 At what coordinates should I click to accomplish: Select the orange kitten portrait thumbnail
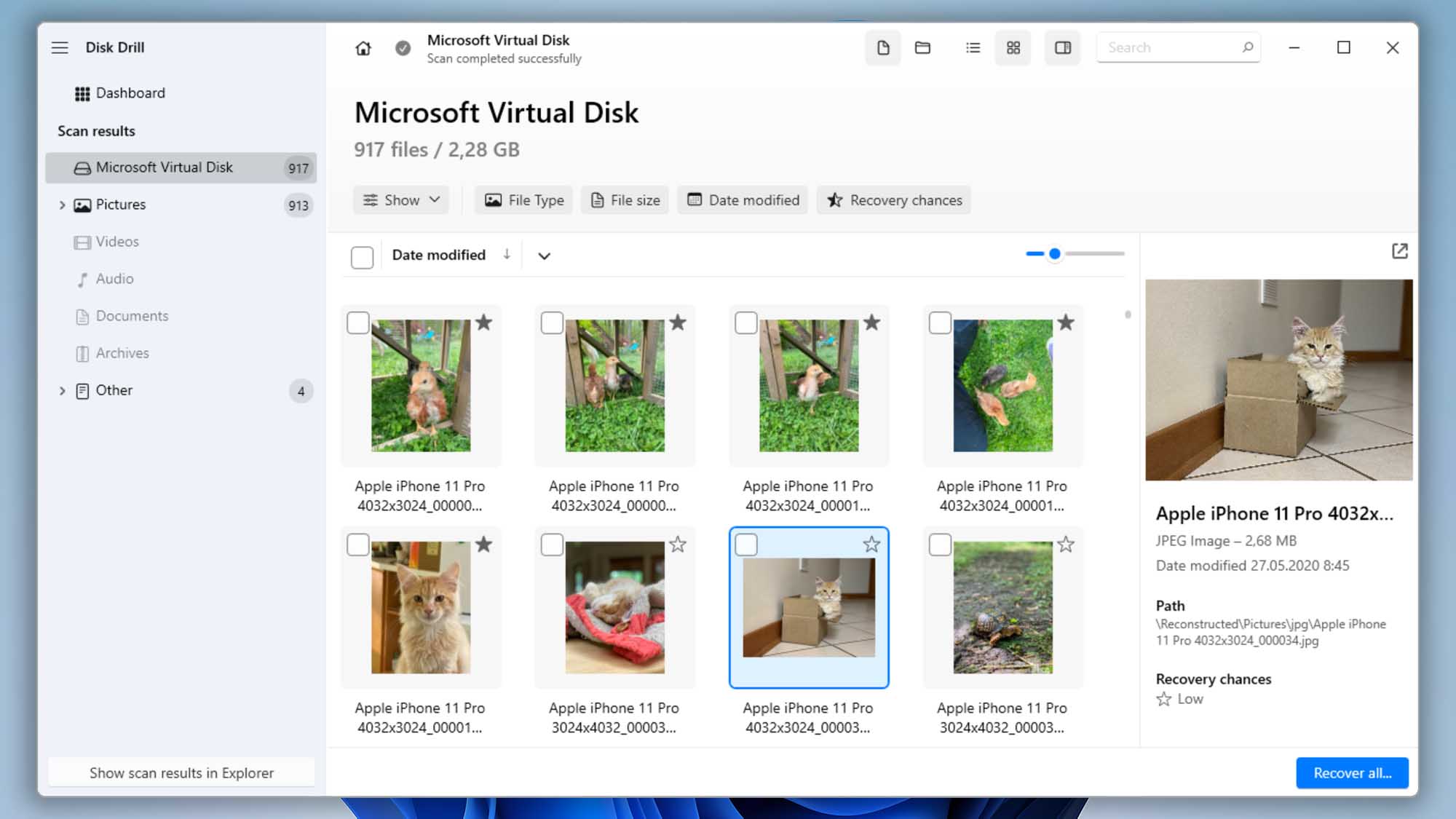pyautogui.click(x=421, y=607)
